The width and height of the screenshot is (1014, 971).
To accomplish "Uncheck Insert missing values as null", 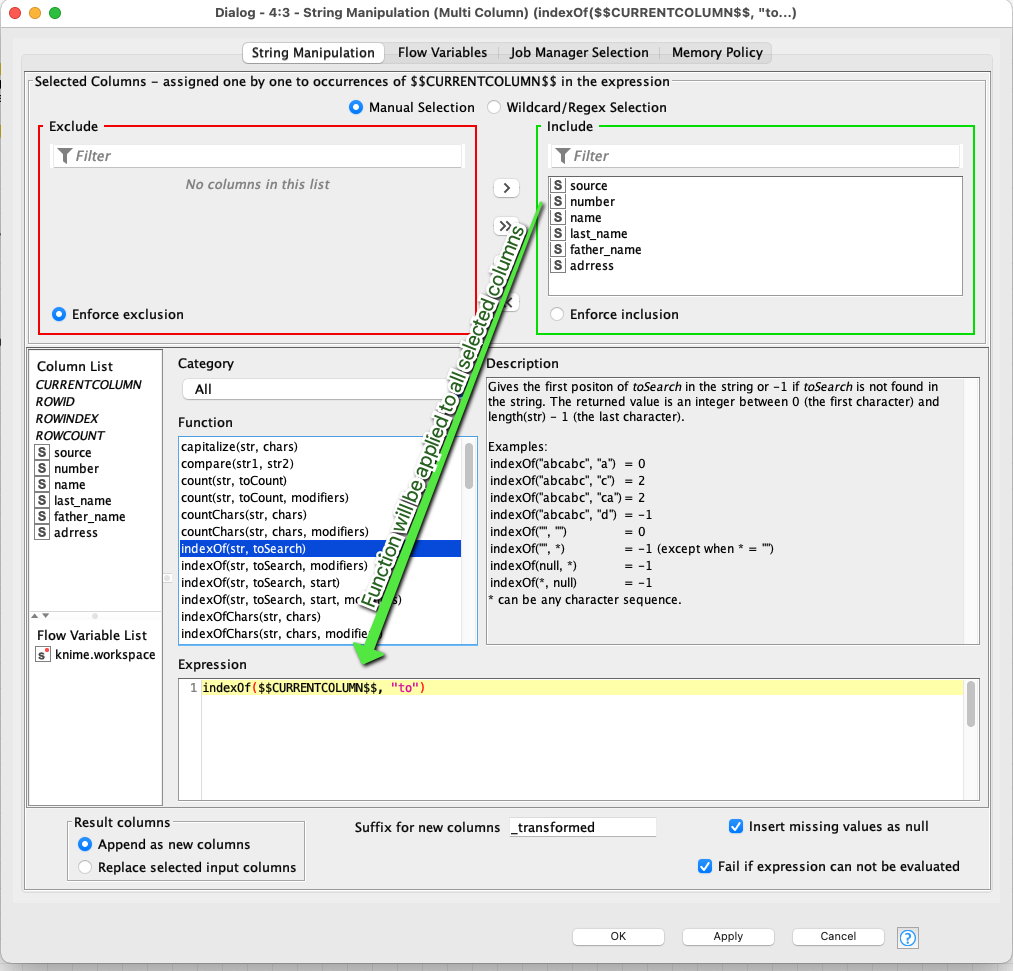I will point(736,826).
